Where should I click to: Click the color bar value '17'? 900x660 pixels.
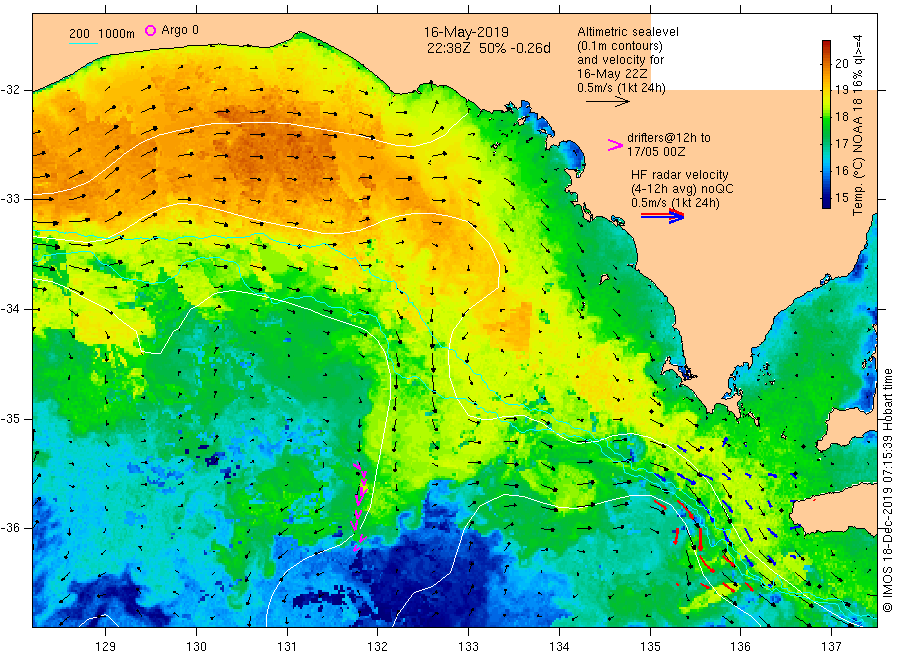pos(841,143)
